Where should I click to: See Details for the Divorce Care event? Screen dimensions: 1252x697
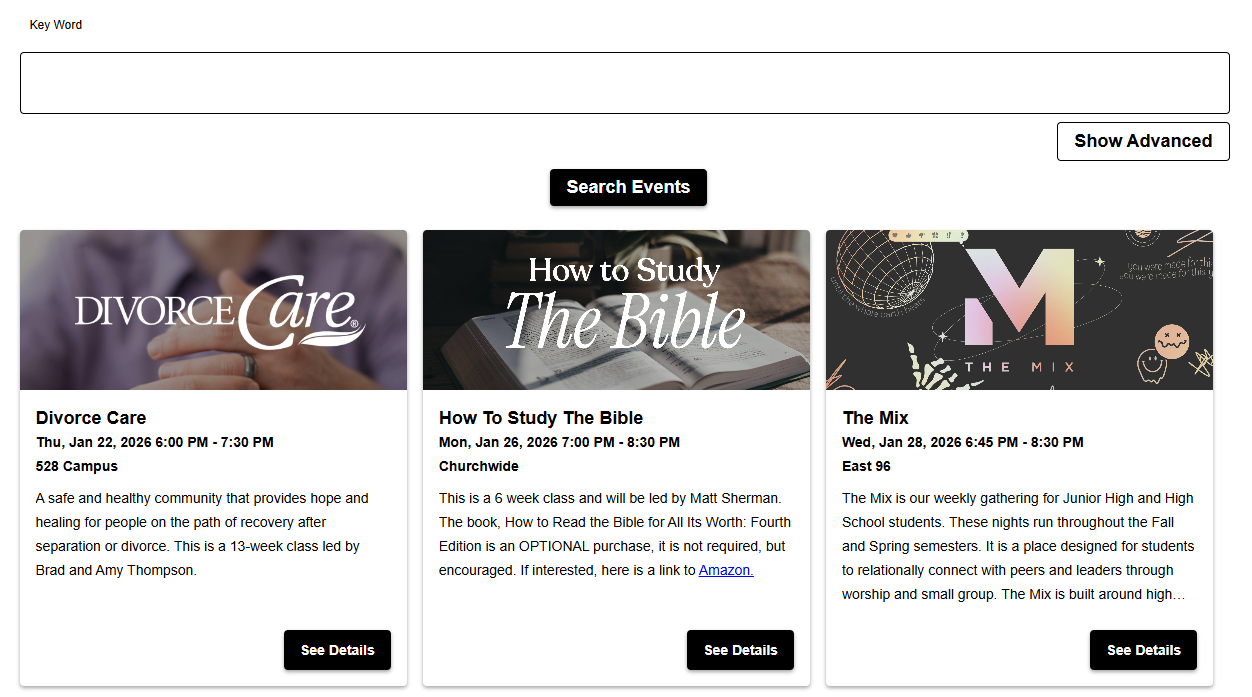tap(337, 650)
